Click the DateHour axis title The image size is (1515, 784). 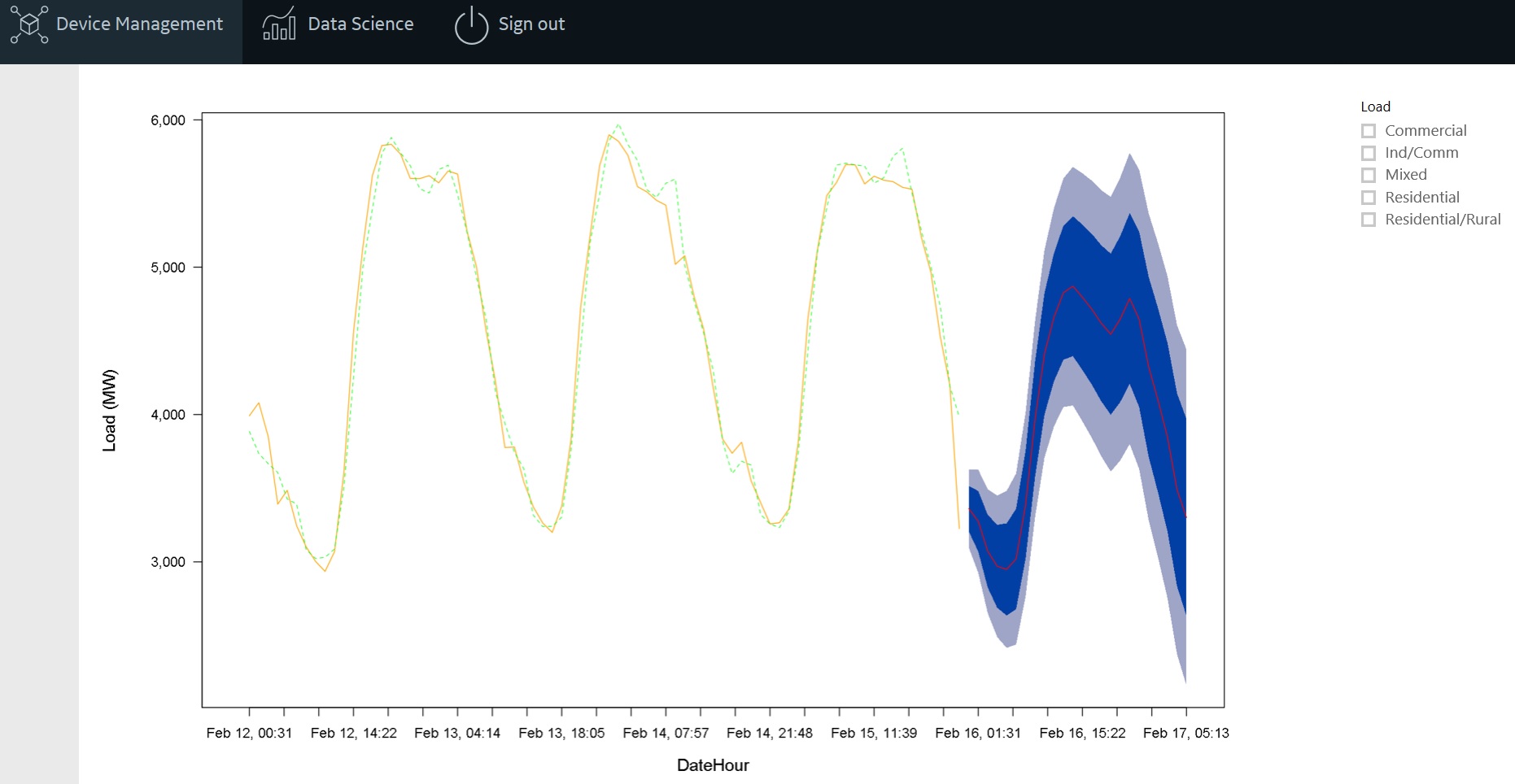[713, 765]
